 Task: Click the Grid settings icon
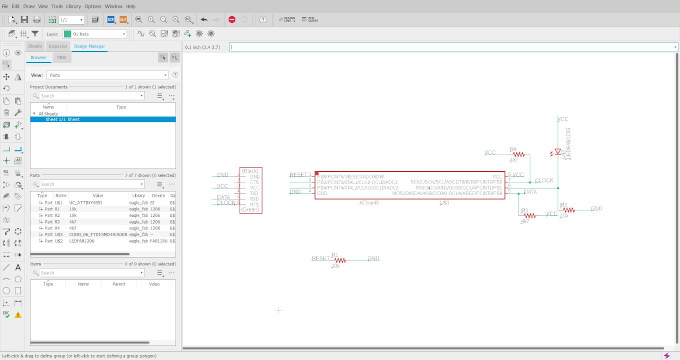pos(23,33)
